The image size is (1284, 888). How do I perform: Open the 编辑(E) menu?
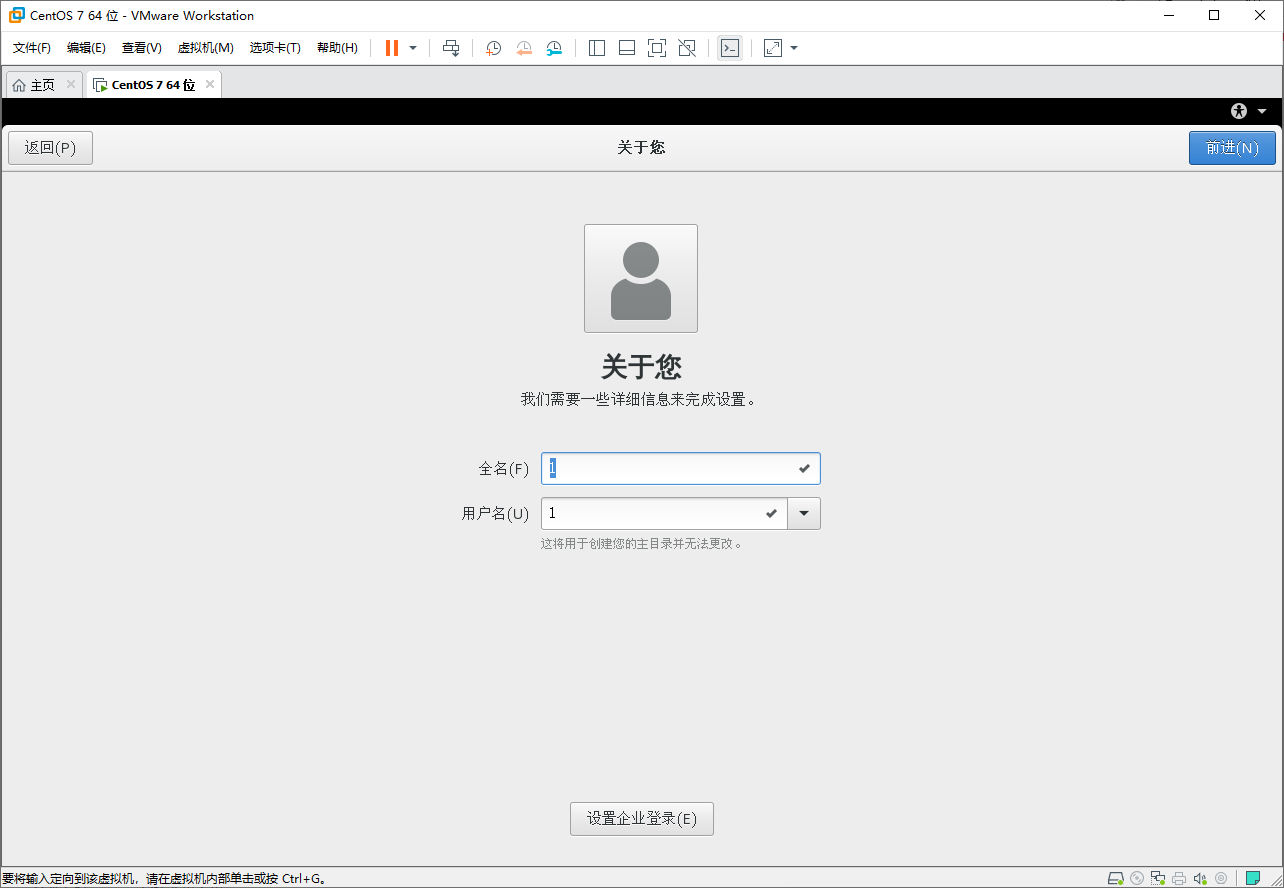pyautogui.click(x=86, y=48)
